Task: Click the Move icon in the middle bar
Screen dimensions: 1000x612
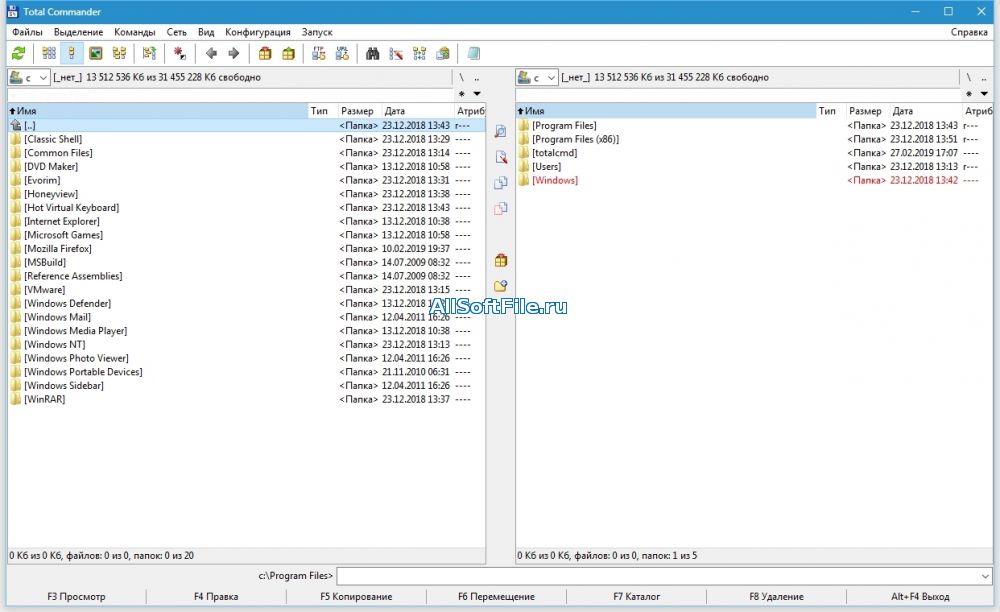Action: [501, 208]
